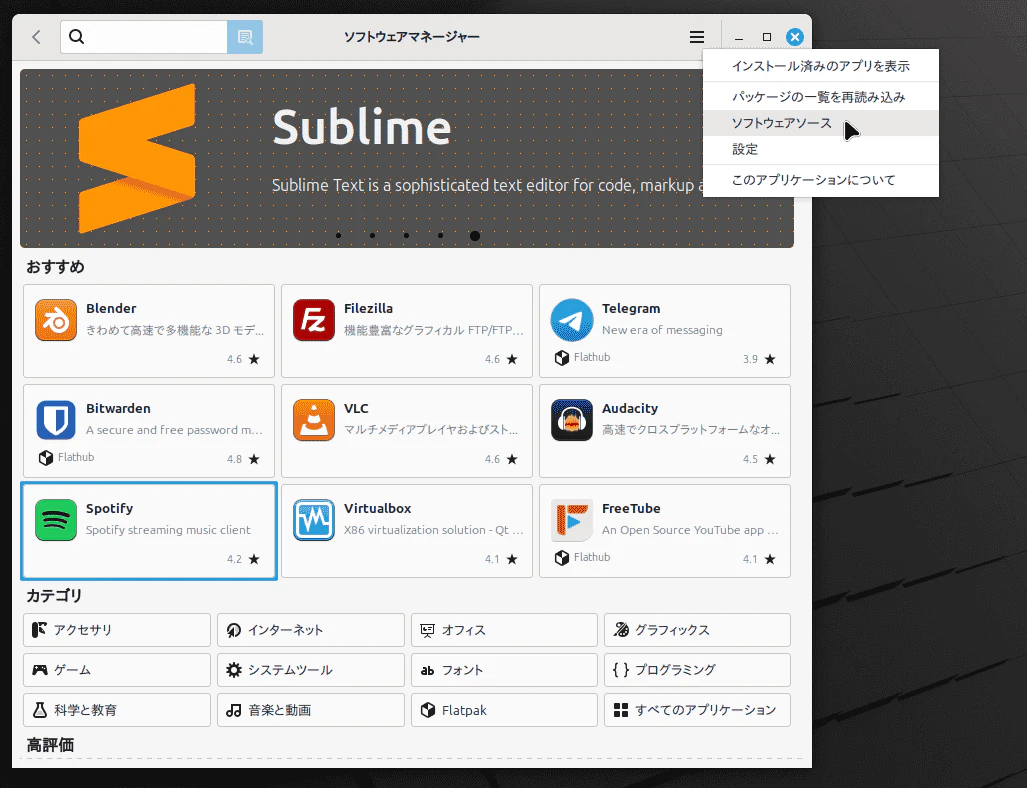Open the アクセサリ category

point(117,630)
